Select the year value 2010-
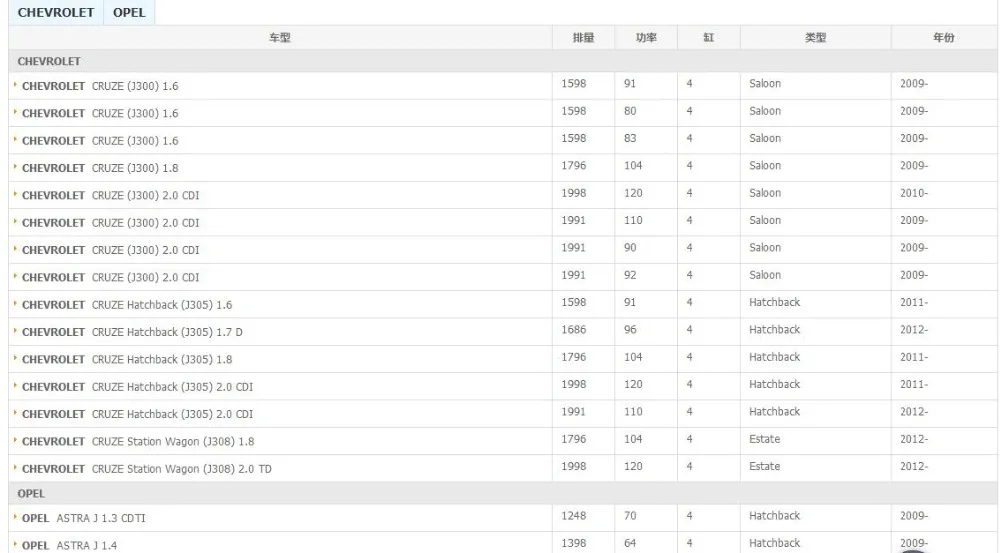 (x=914, y=193)
